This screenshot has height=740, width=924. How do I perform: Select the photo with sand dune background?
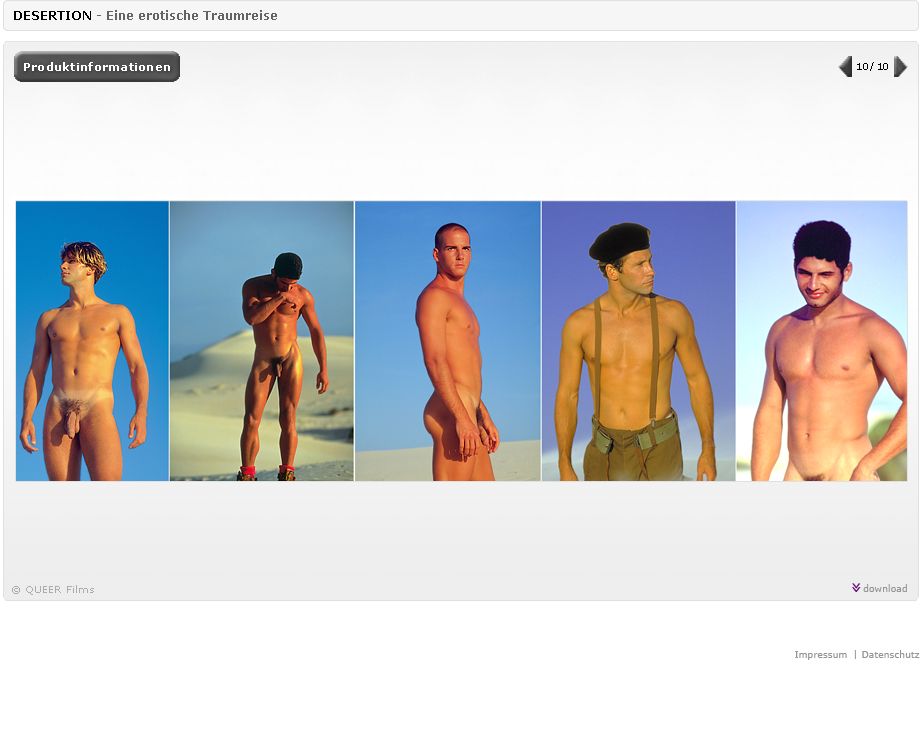(262, 341)
